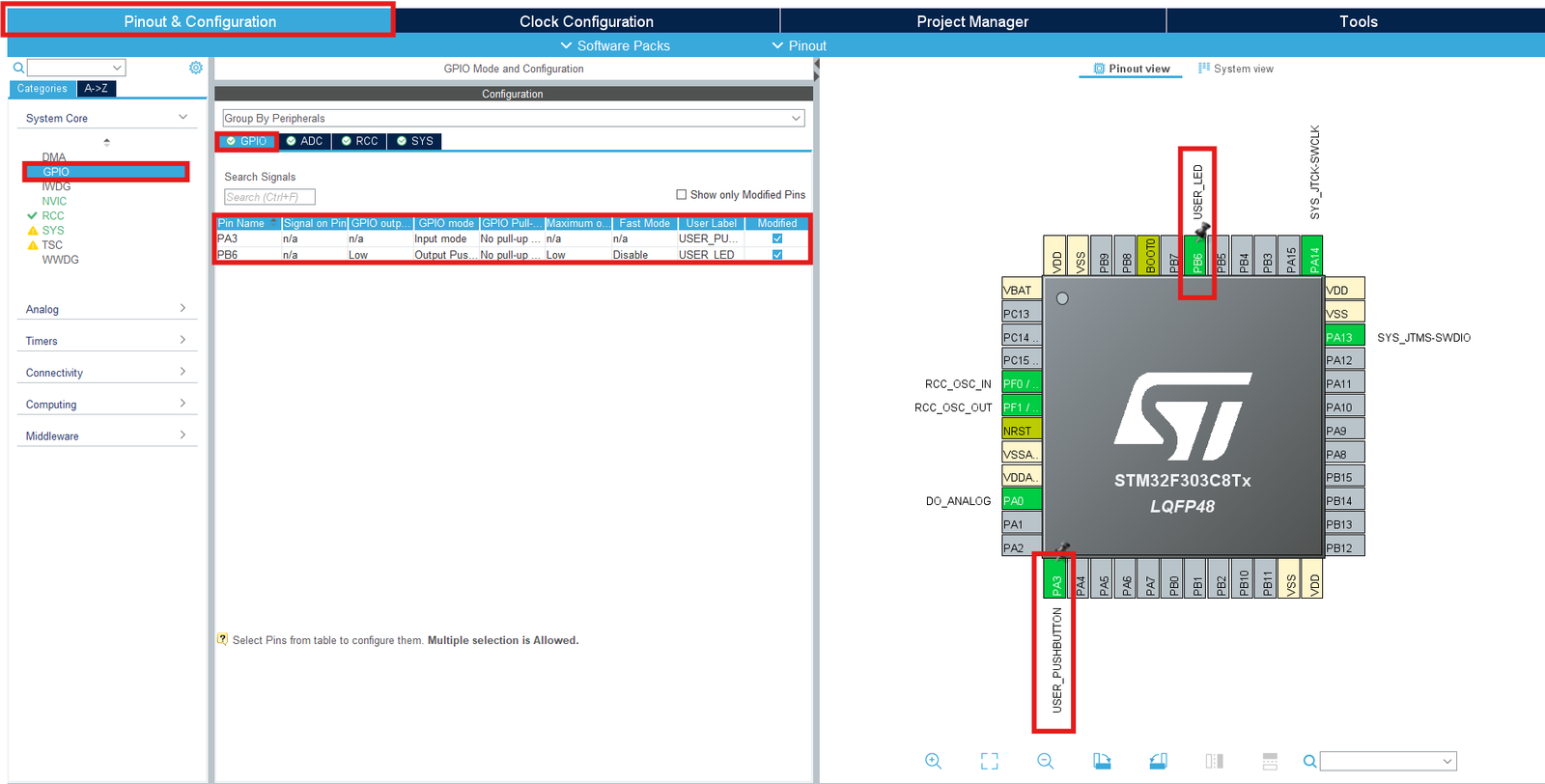The image size is (1545, 784).
Task: Open the pin search dropdown at bottom
Action: click(x=1447, y=761)
